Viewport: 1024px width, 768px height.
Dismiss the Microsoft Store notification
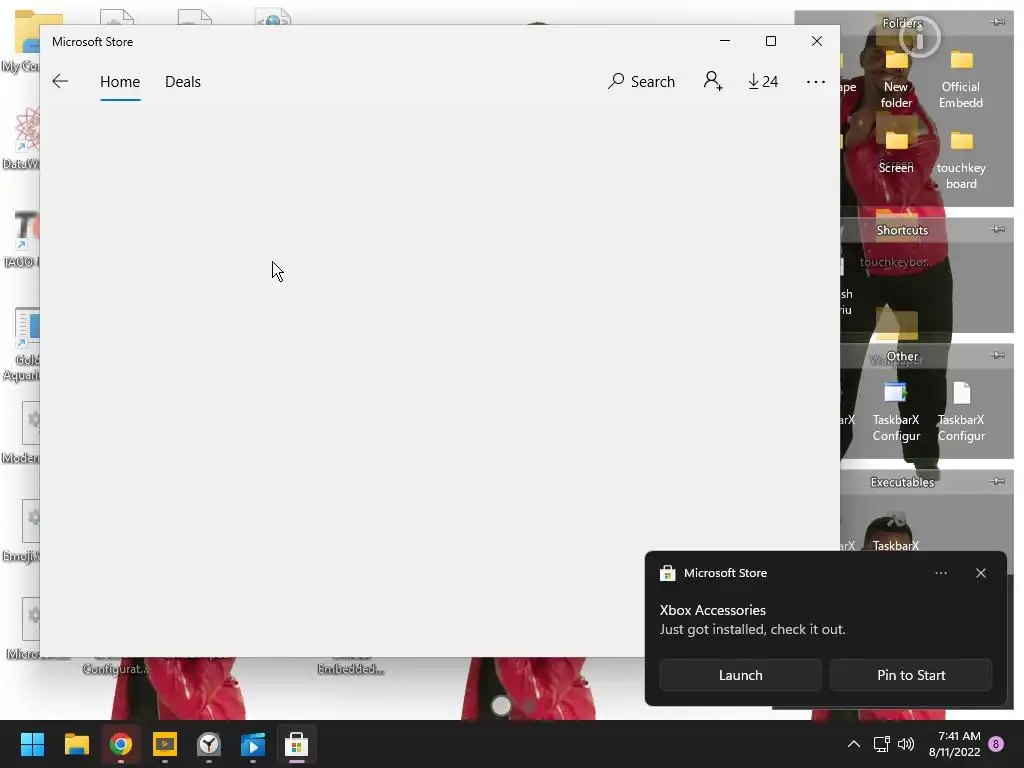[980, 573]
